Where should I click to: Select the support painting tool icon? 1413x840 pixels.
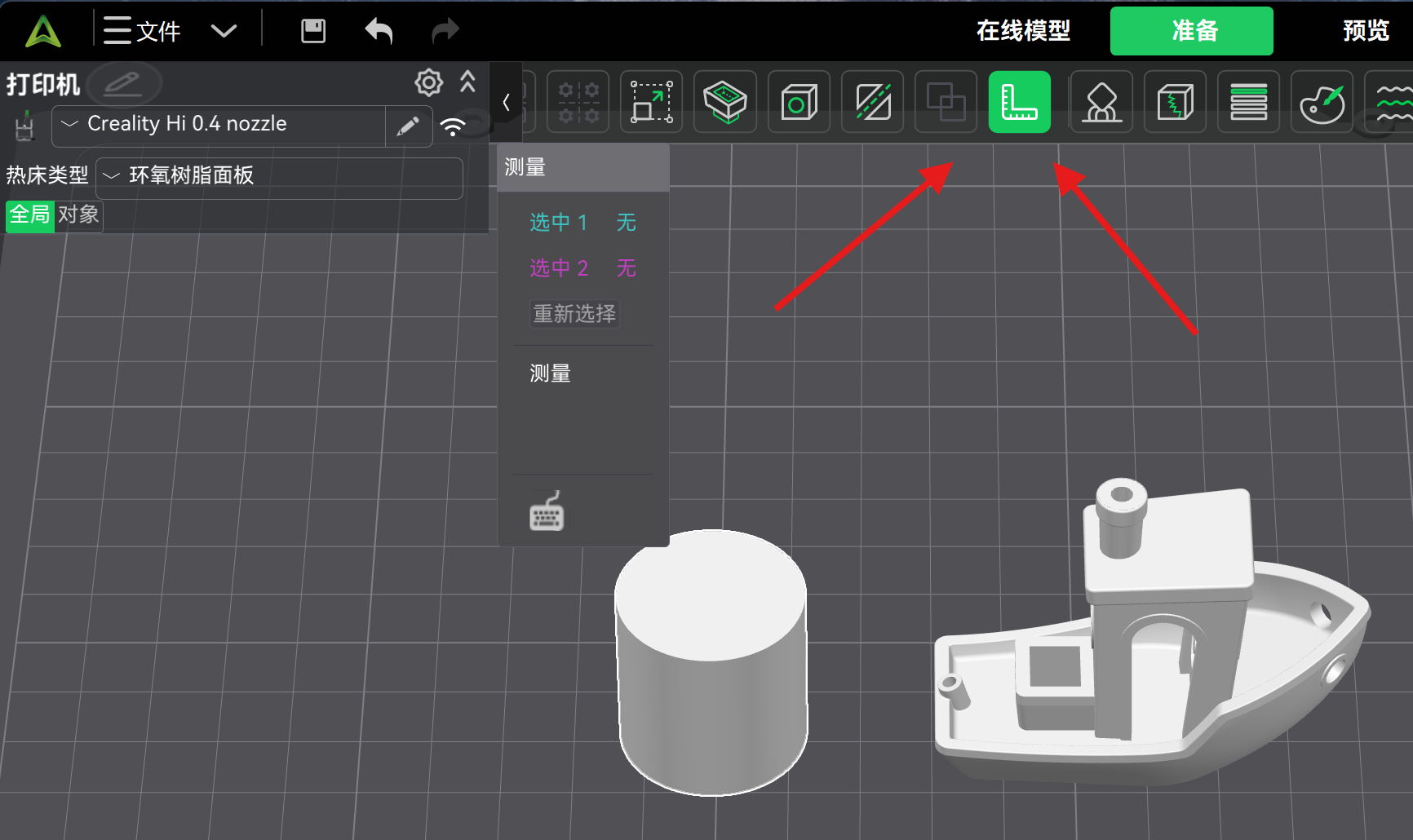click(1101, 103)
